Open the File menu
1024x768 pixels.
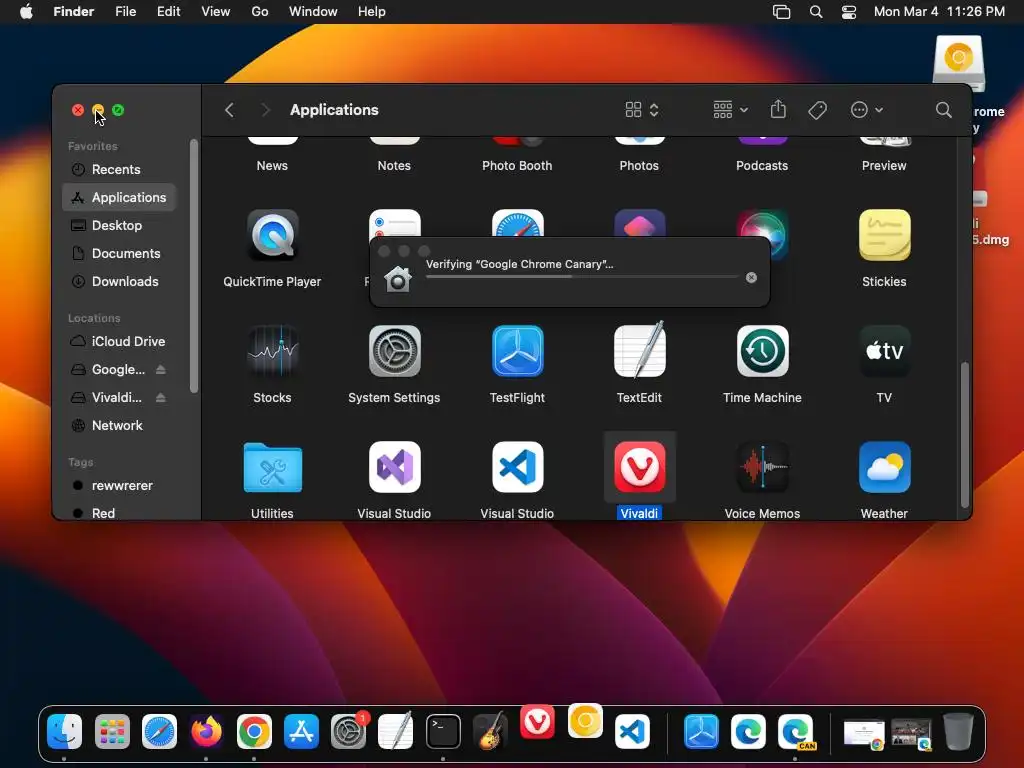click(125, 12)
